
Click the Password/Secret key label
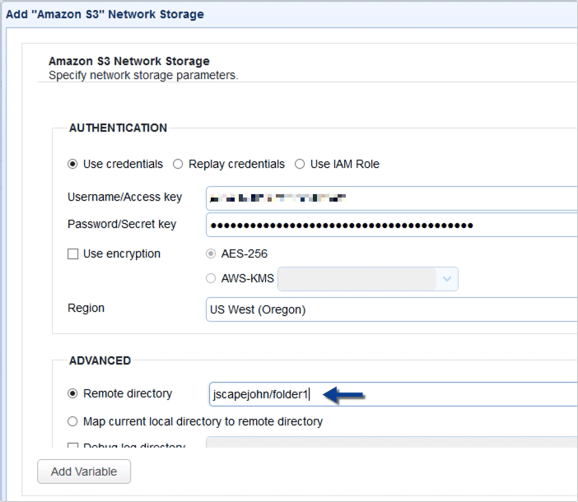point(122,224)
